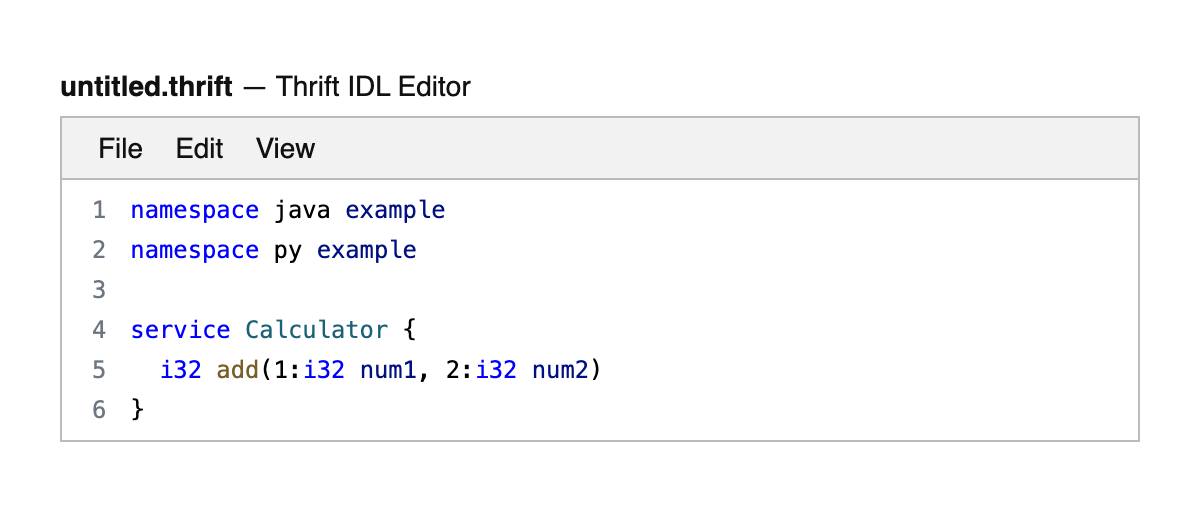Viewport: 1200px width, 510px height.
Task: Click line number 1 in gutter
Action: 98,210
